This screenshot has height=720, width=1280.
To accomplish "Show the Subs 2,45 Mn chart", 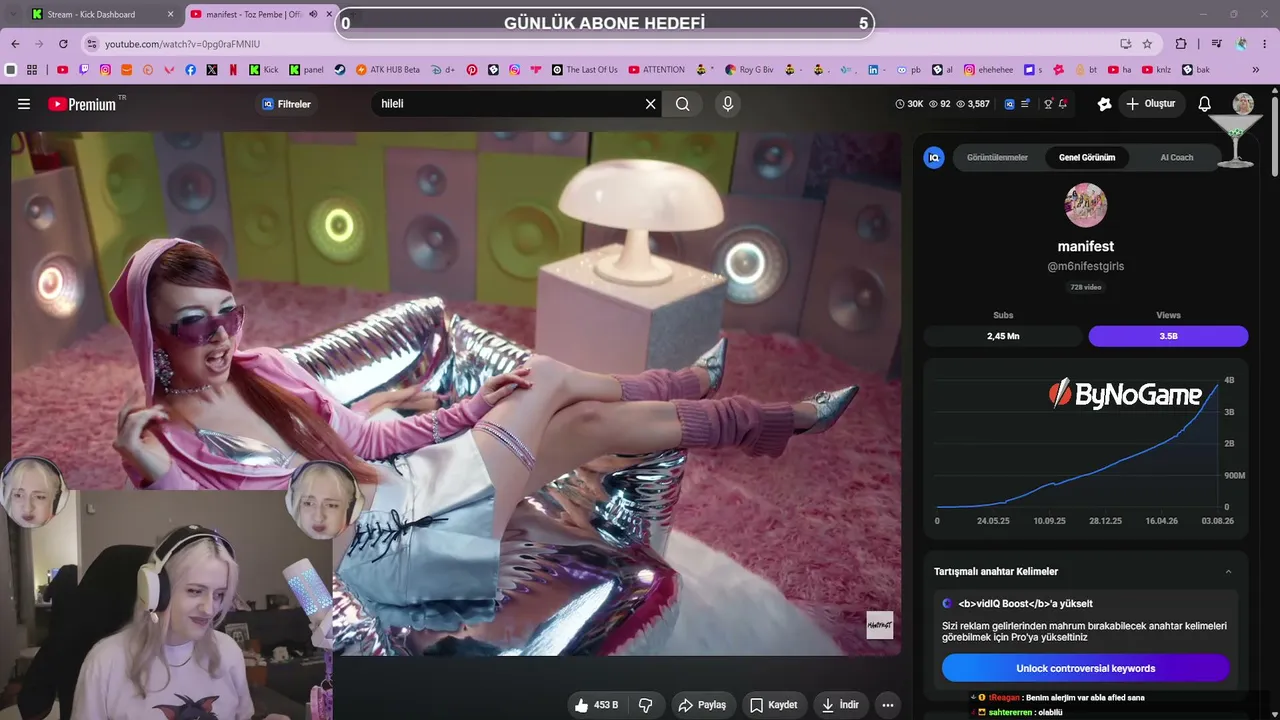I will (1003, 336).
